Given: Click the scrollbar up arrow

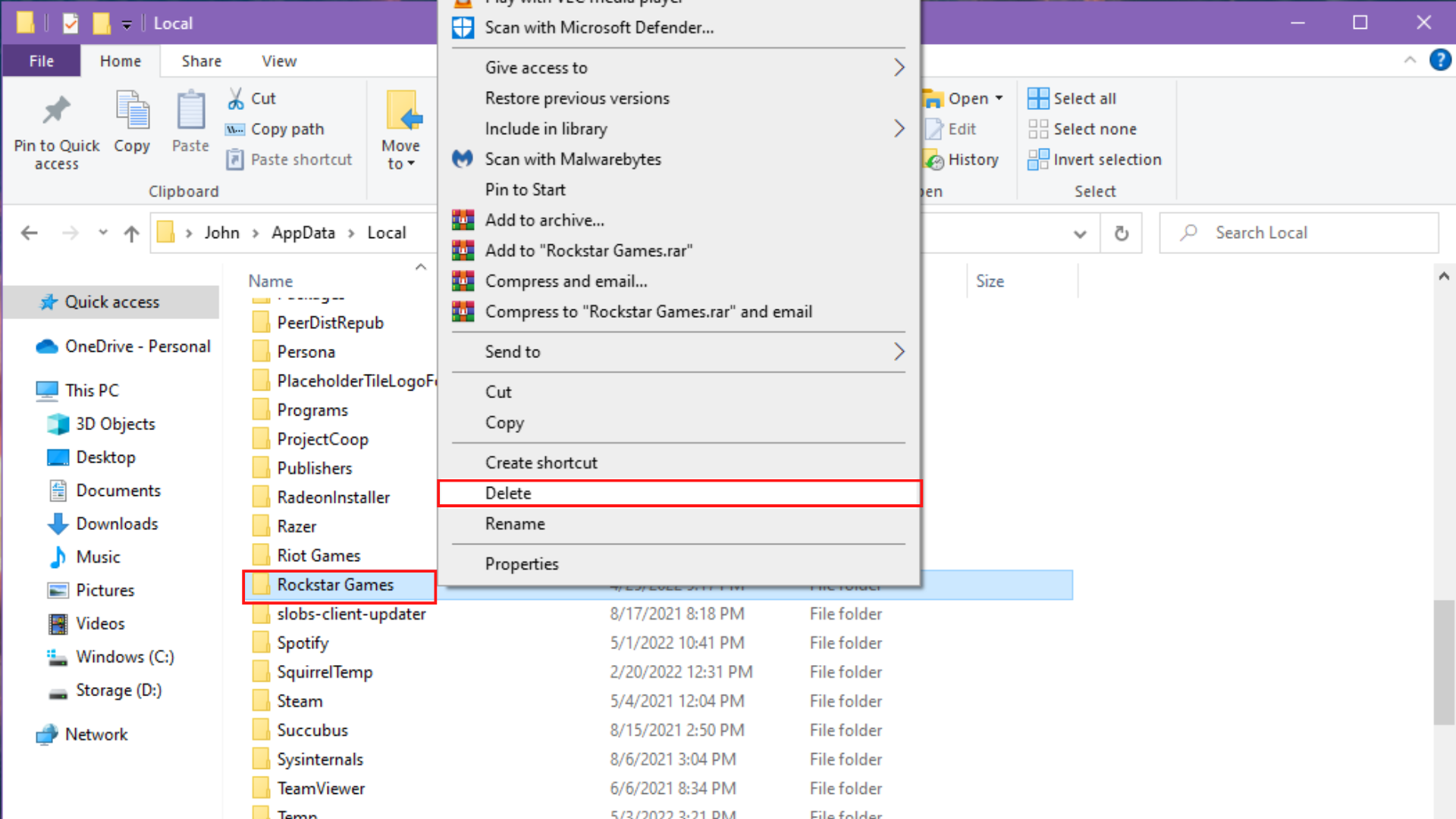Looking at the screenshot, I should (x=1444, y=277).
